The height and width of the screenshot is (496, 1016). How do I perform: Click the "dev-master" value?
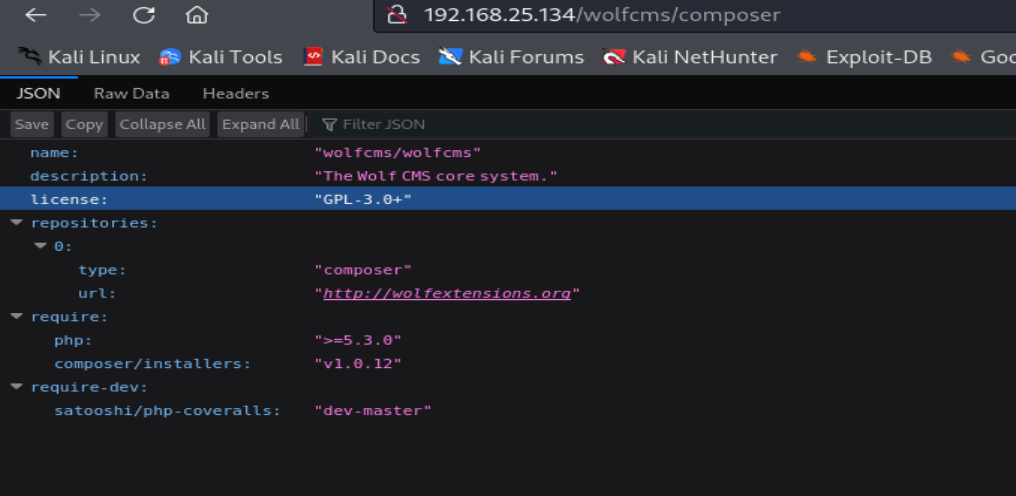click(x=373, y=410)
